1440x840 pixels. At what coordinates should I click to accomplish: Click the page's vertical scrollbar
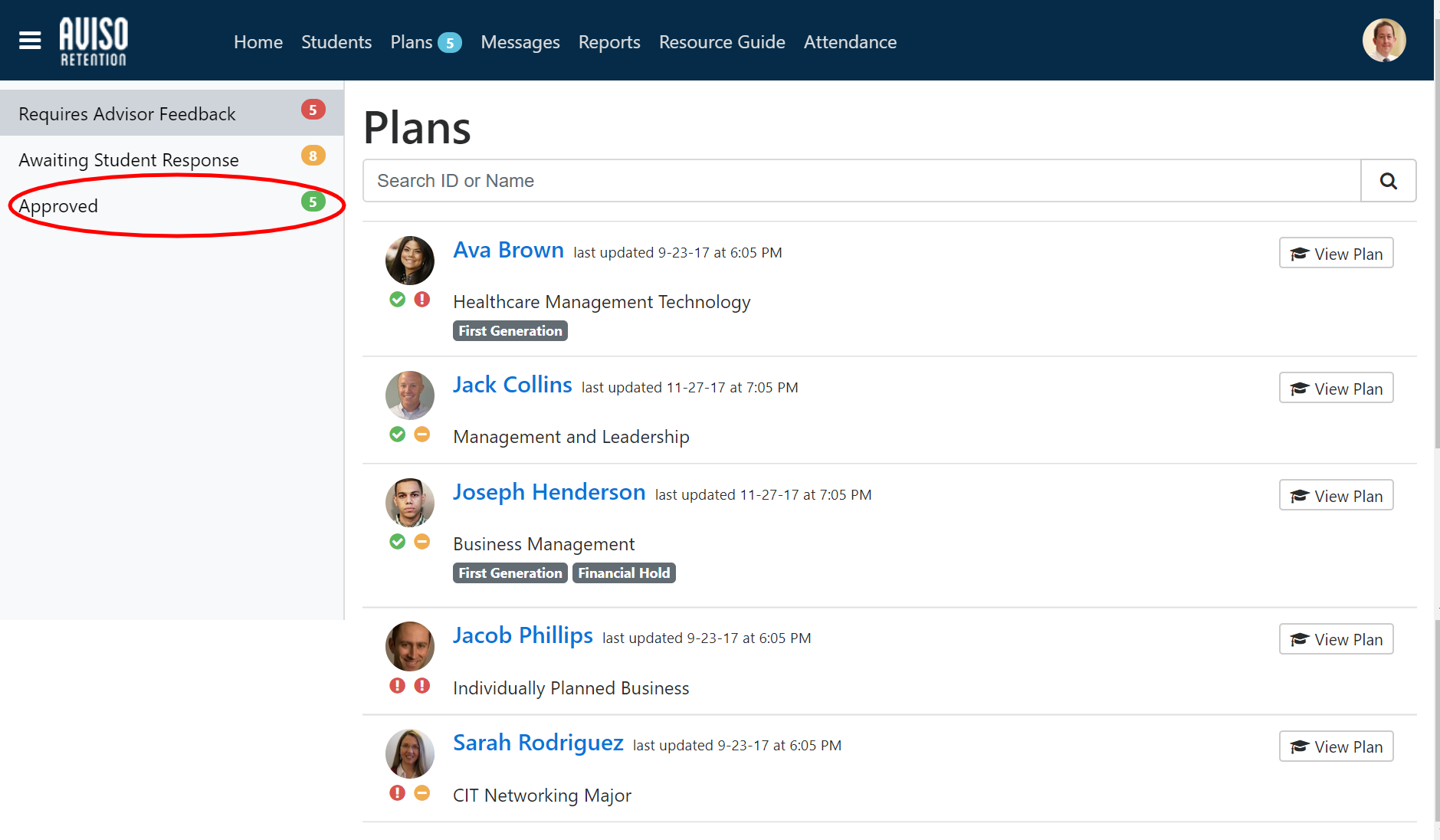[1436, 230]
